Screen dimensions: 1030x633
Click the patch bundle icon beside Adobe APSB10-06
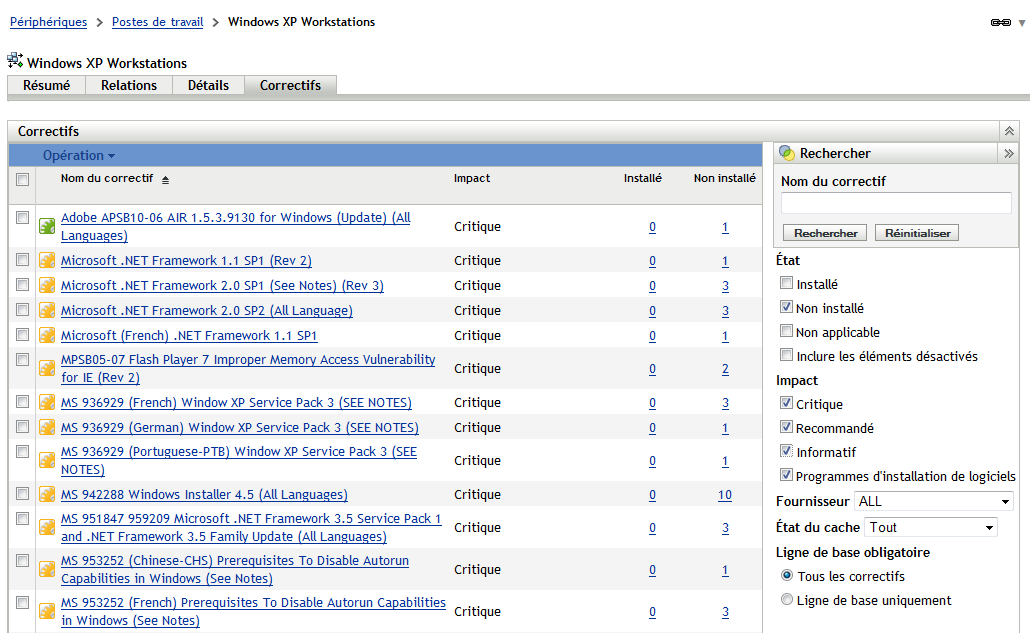46,226
